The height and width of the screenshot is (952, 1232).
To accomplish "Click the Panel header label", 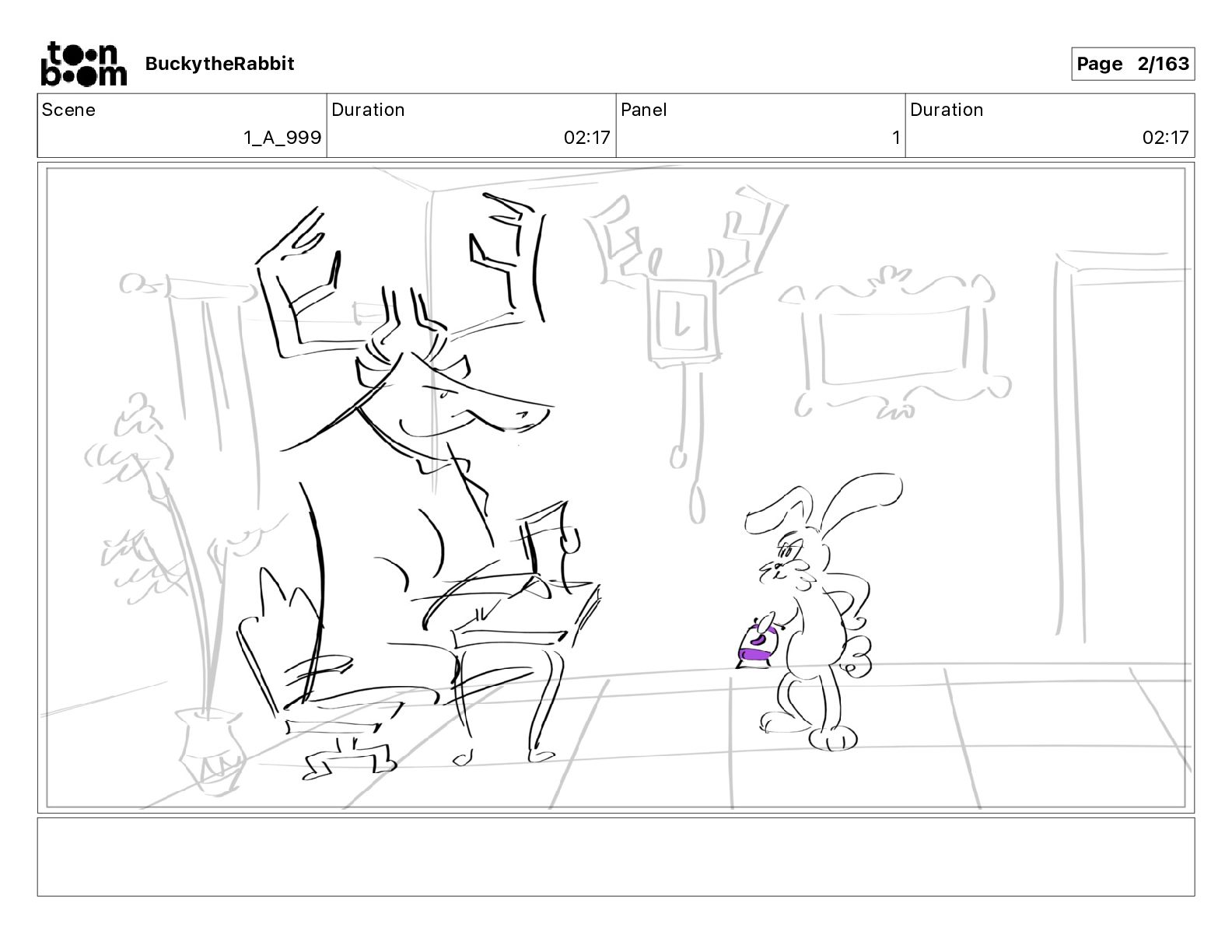I will coord(643,110).
